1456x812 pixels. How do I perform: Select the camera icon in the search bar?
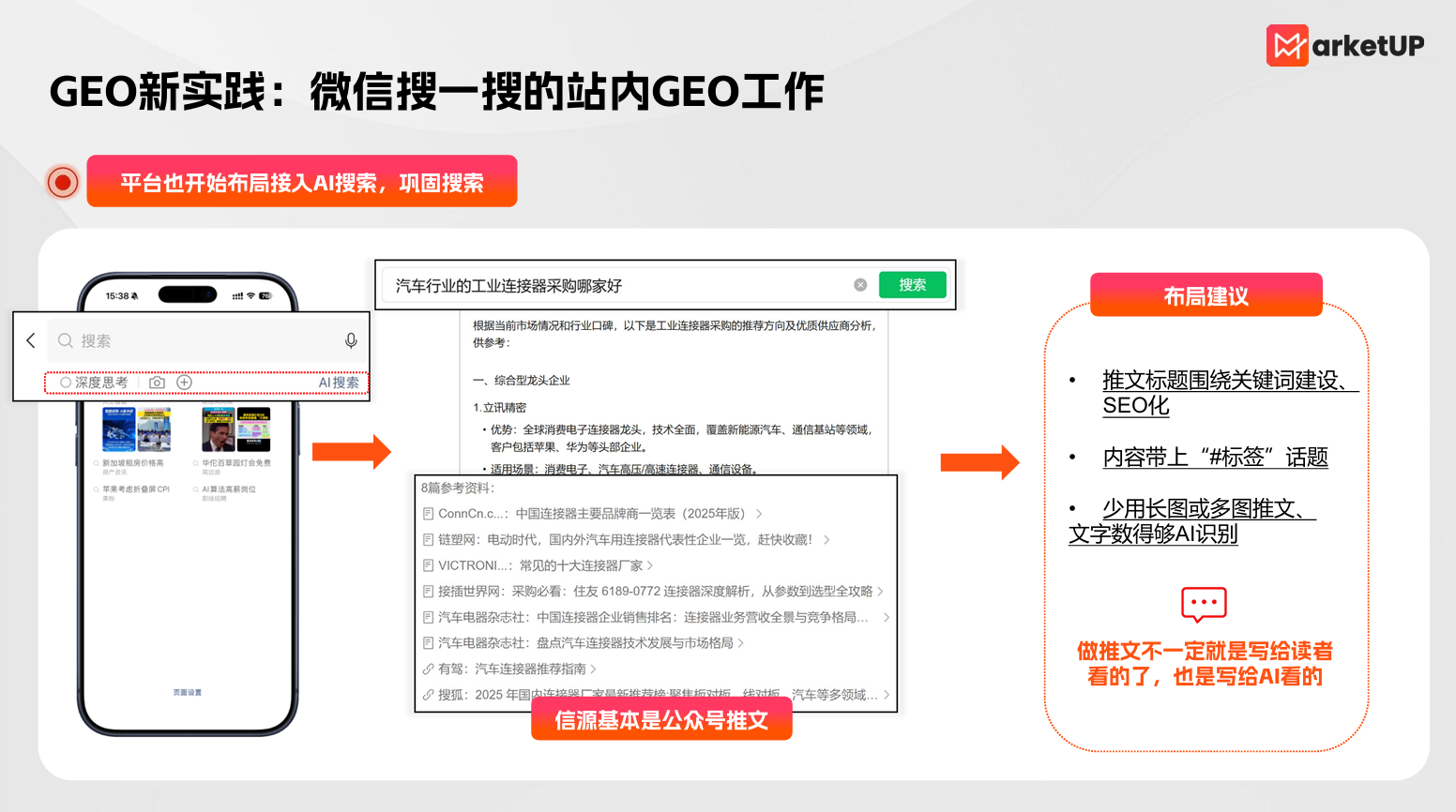coord(157,383)
